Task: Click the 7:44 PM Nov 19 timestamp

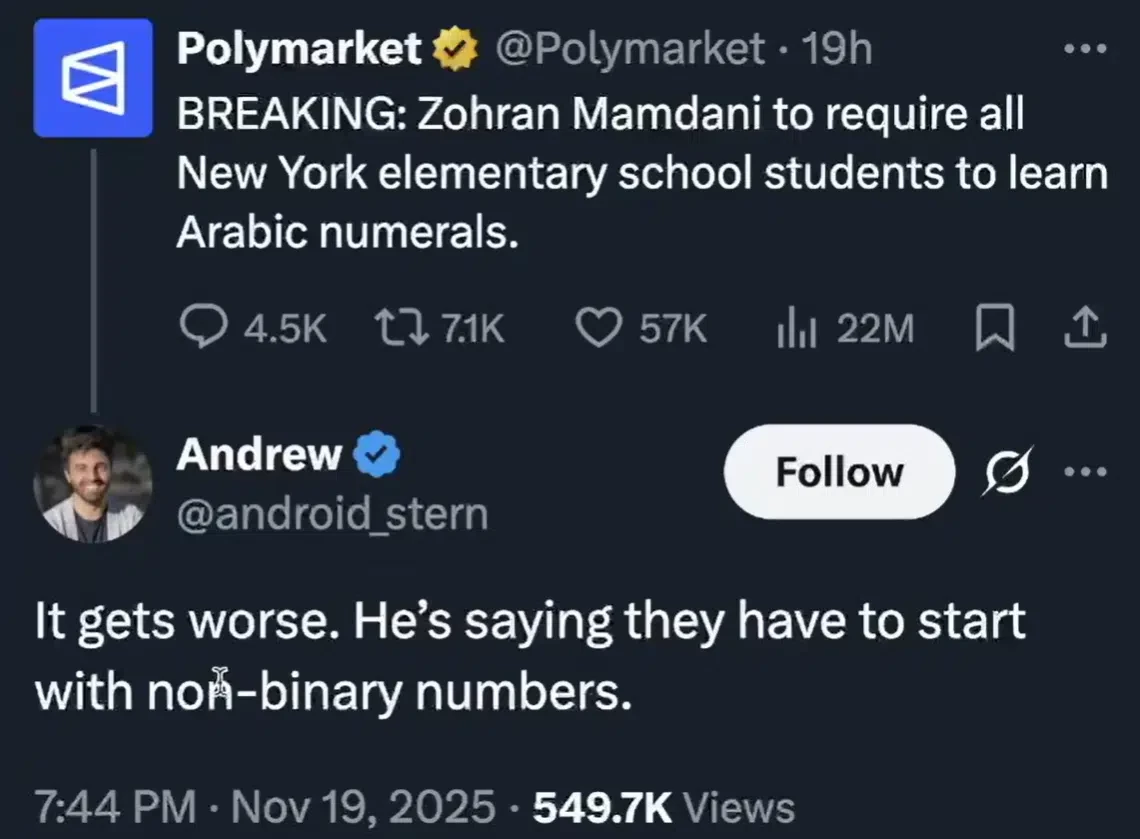Action: (x=264, y=806)
